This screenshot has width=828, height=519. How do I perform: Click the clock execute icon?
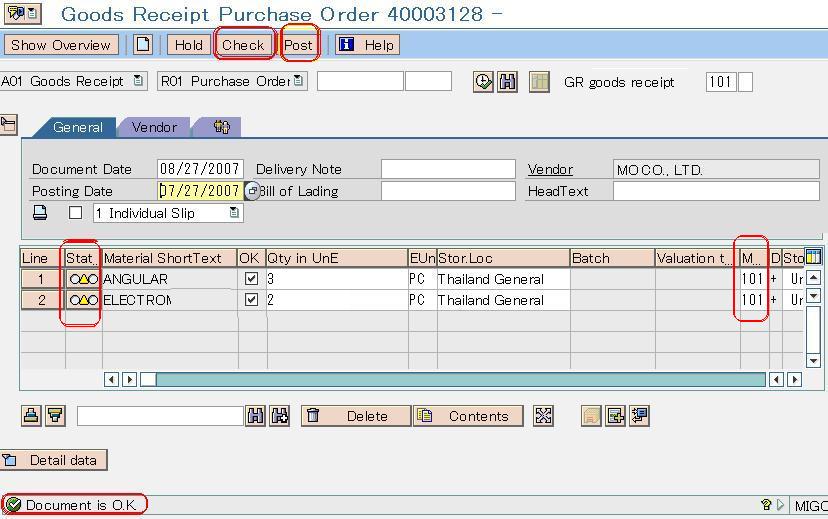click(x=483, y=82)
